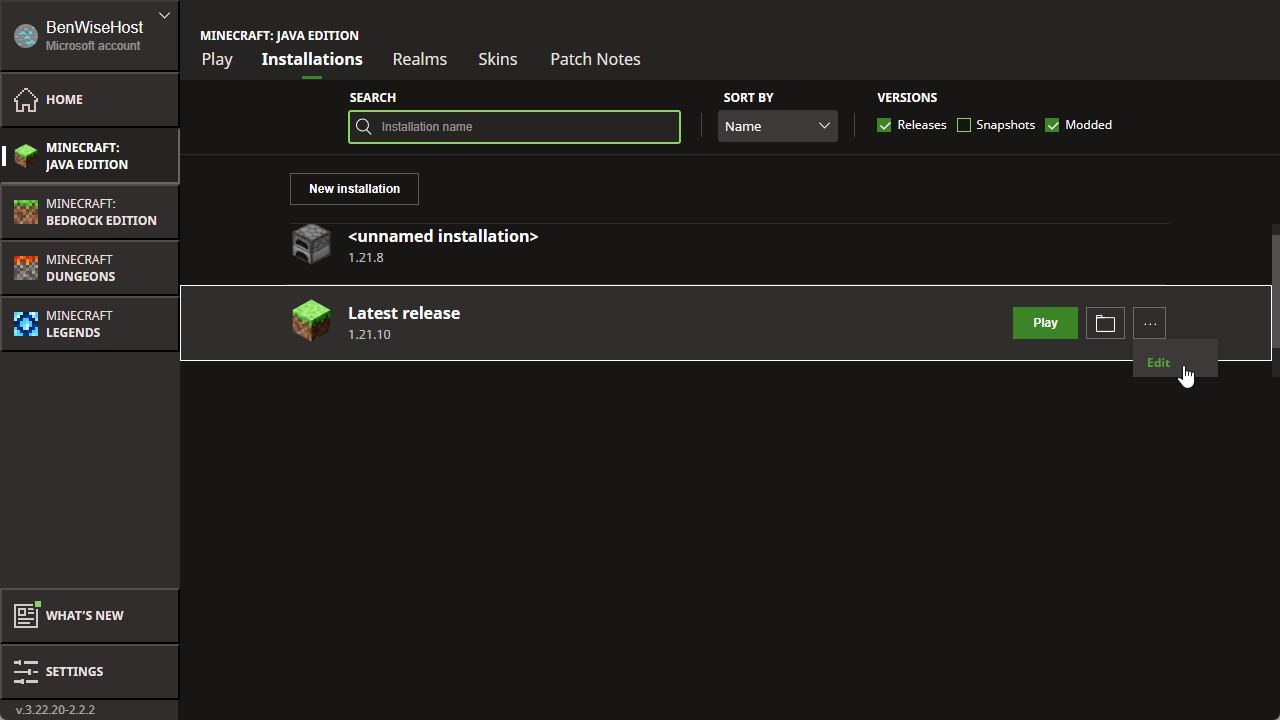
Task: Open the Home section icon
Action: (26, 100)
